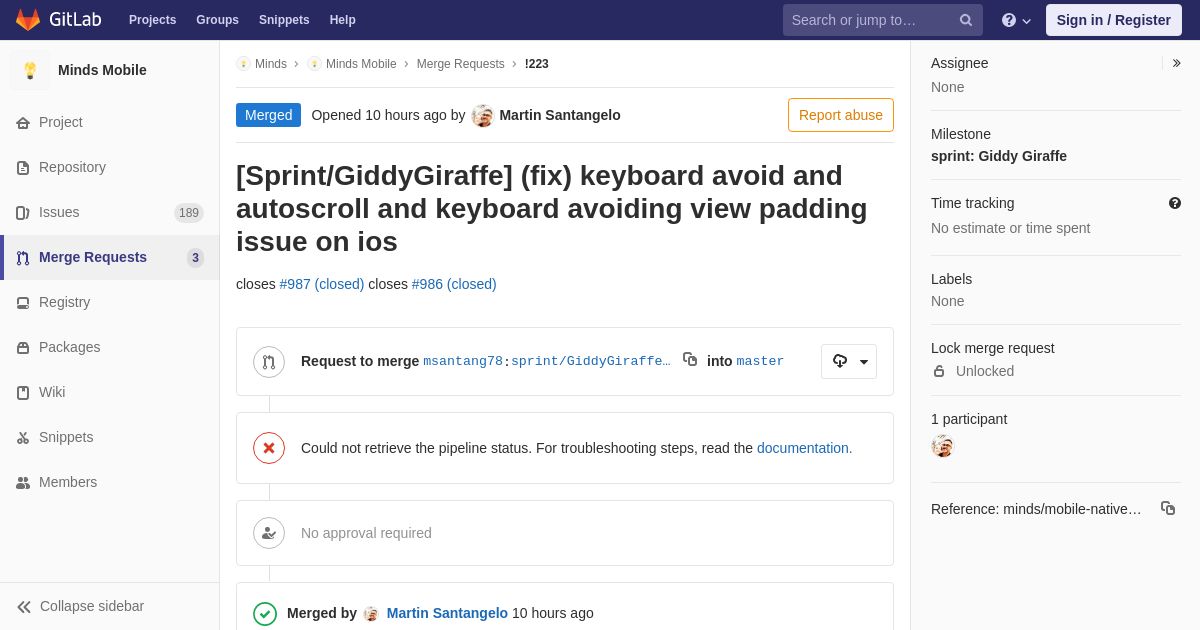Select Issues in the sidebar
The height and width of the screenshot is (630, 1200).
[110, 212]
